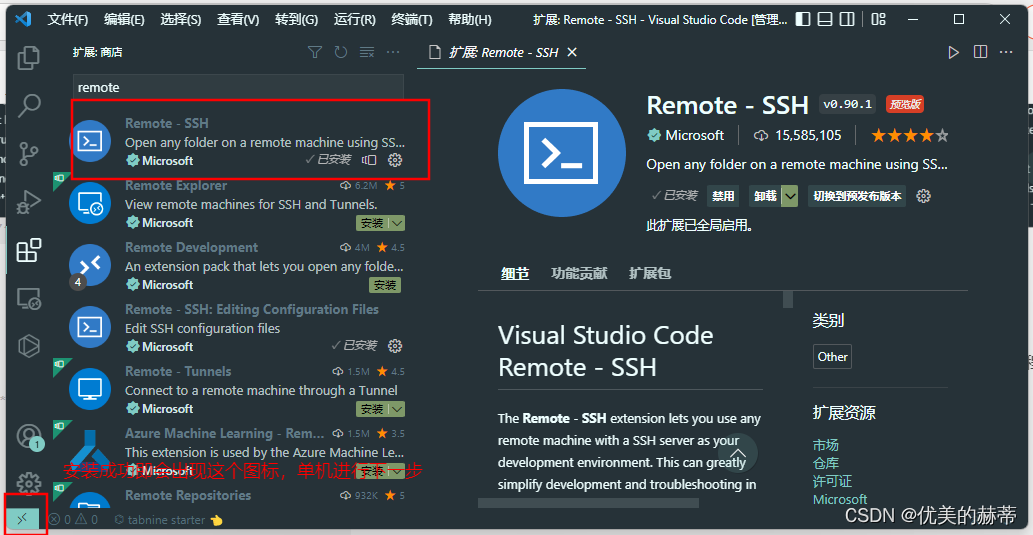Open the Explorer view in activity bar
Image resolution: width=1033 pixels, height=535 pixels.
click(x=28, y=58)
